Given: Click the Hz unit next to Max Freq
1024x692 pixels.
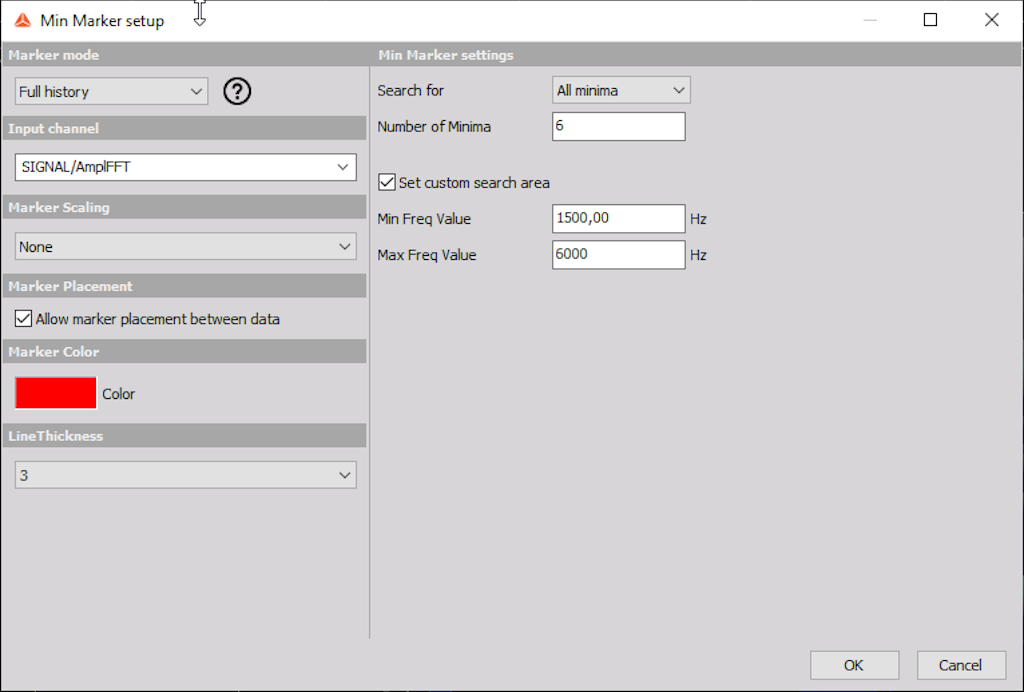Looking at the screenshot, I should click(x=699, y=255).
